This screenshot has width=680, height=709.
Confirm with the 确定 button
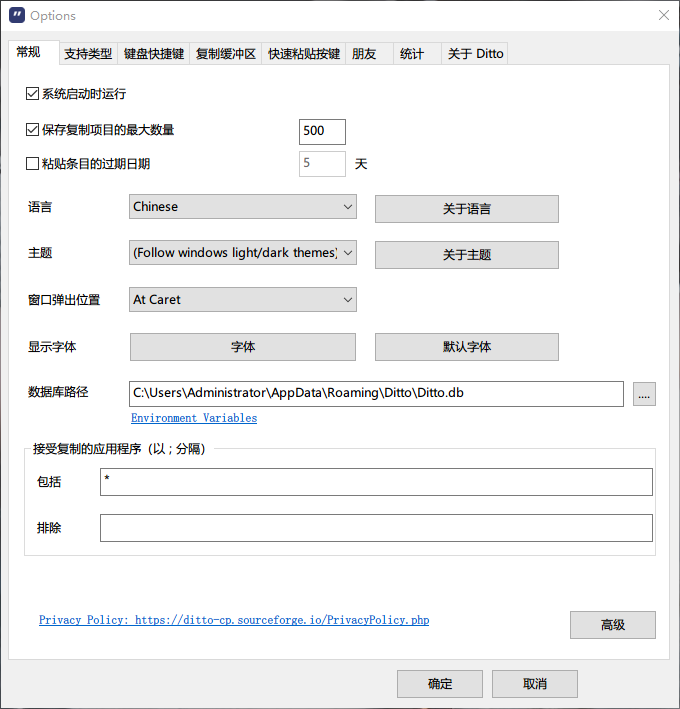point(440,684)
